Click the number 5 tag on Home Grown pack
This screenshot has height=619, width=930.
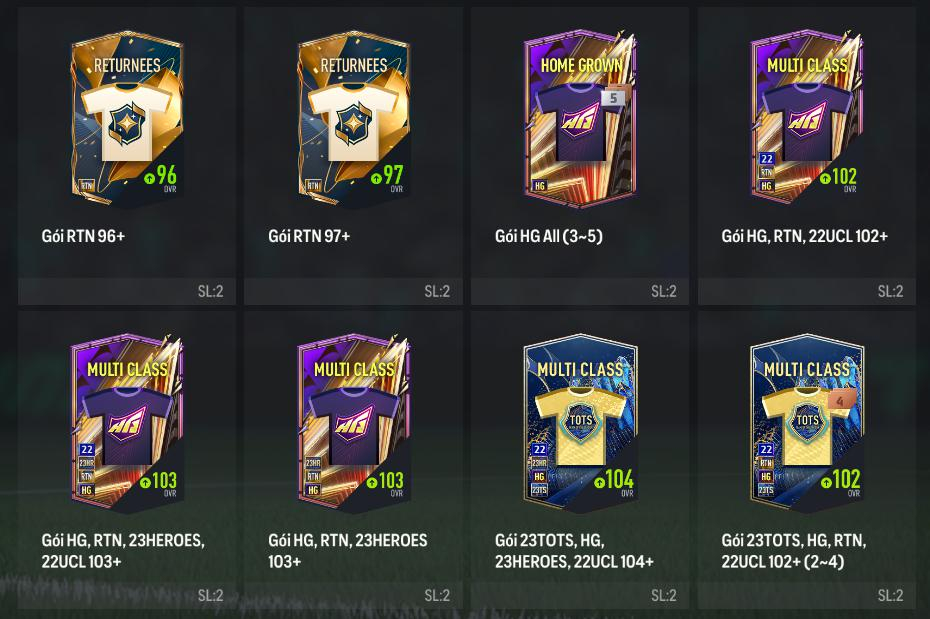tap(613, 98)
